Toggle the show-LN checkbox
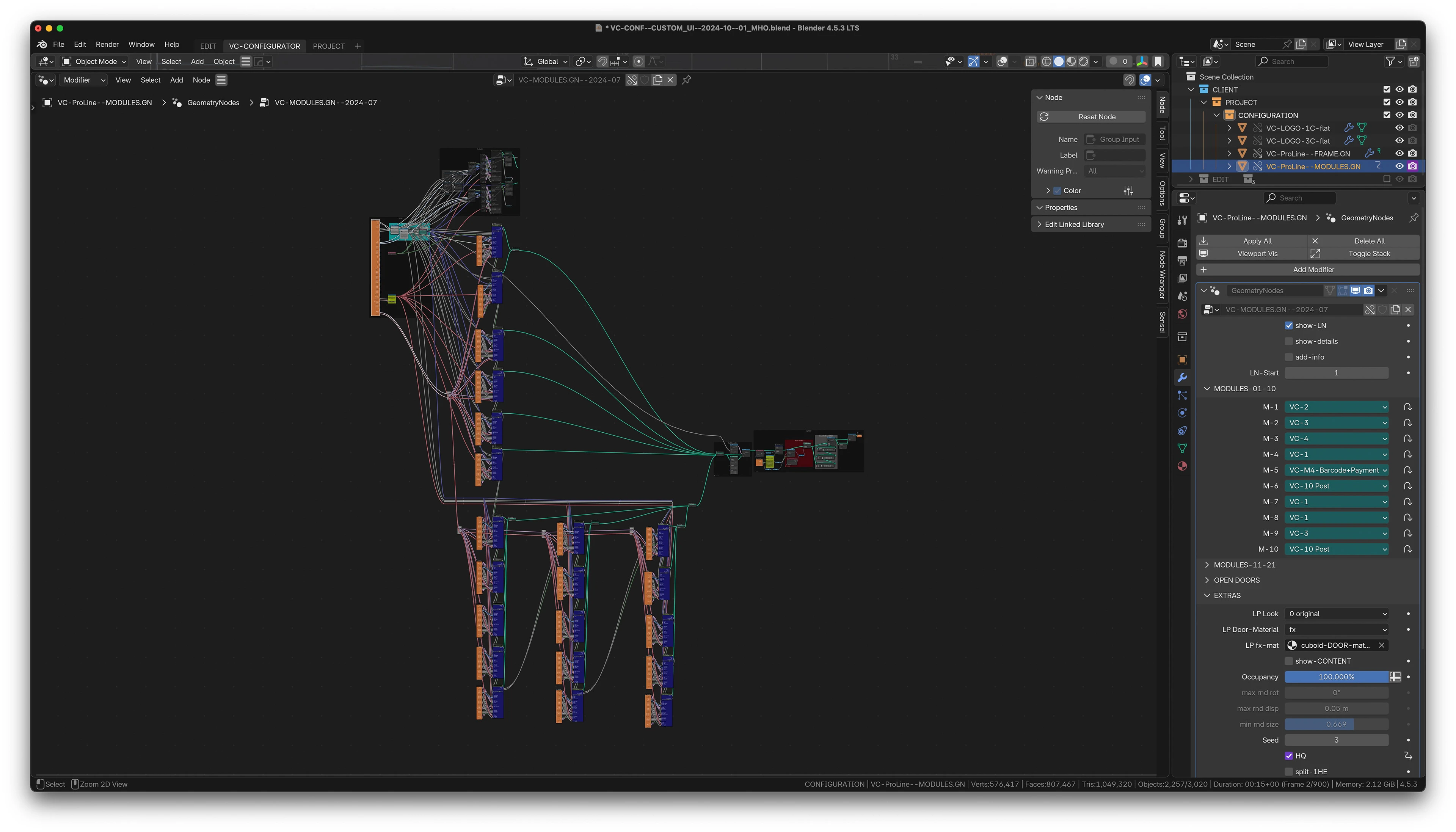Screen dimensions: 1456x832 point(1289,326)
